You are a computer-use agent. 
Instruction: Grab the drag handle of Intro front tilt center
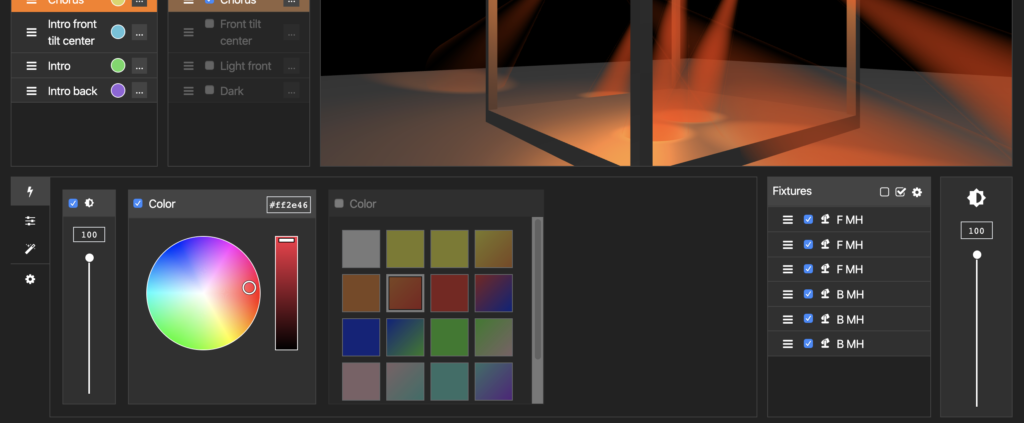(x=31, y=32)
